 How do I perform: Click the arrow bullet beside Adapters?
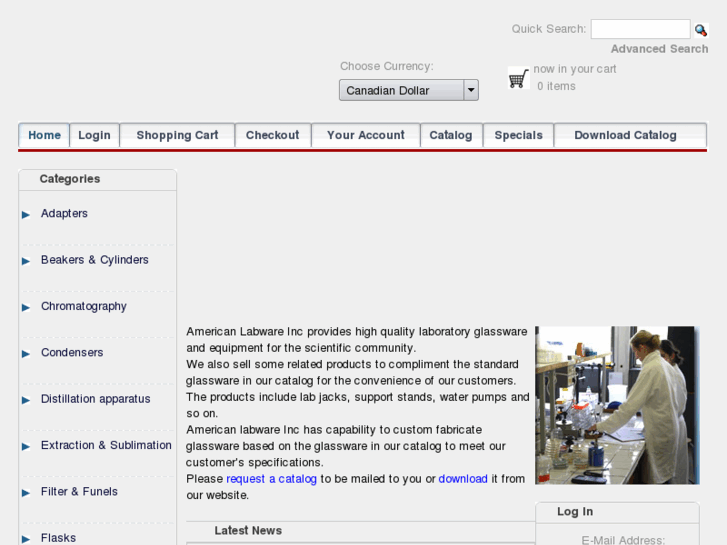click(26, 214)
